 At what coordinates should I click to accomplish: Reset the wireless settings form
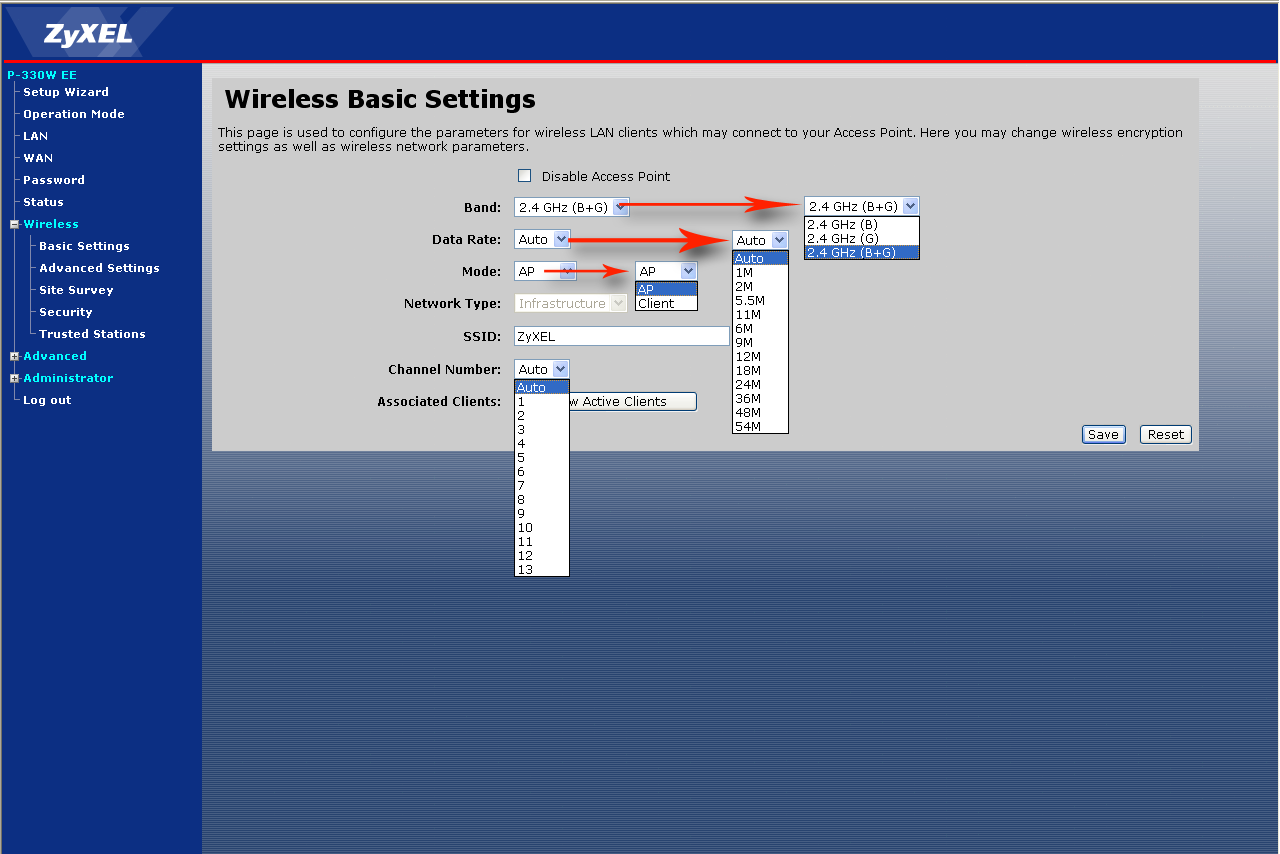click(1166, 434)
